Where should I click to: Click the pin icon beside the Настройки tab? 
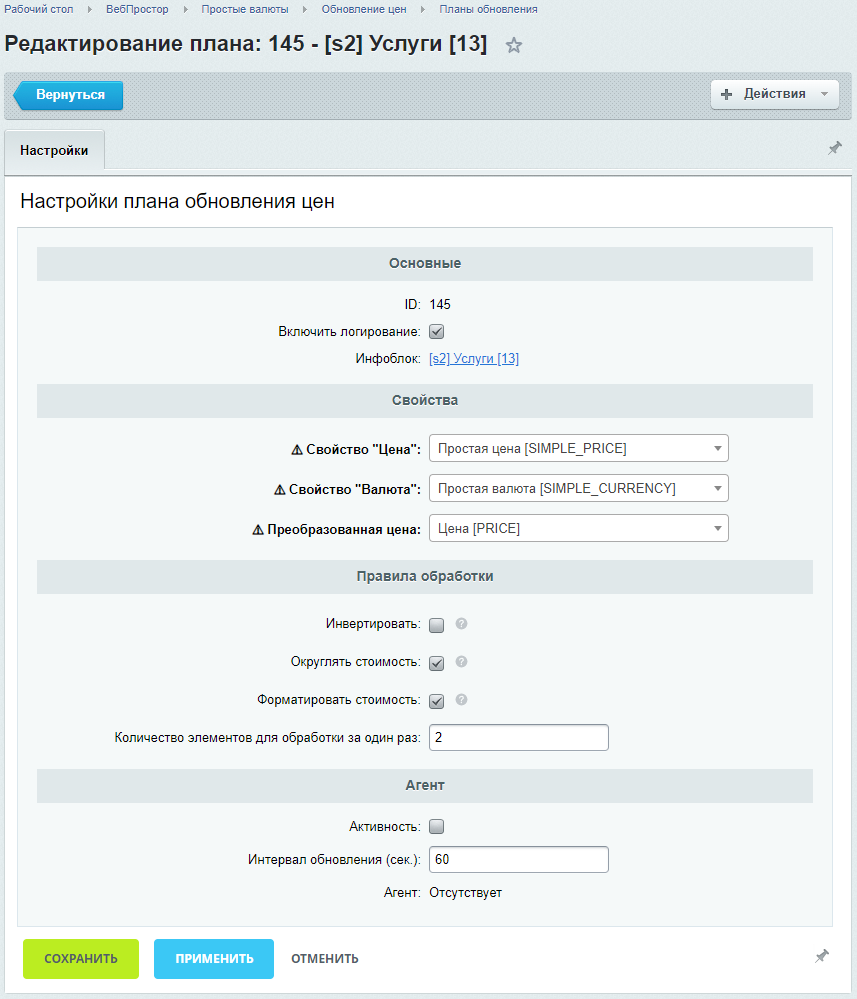[835, 148]
